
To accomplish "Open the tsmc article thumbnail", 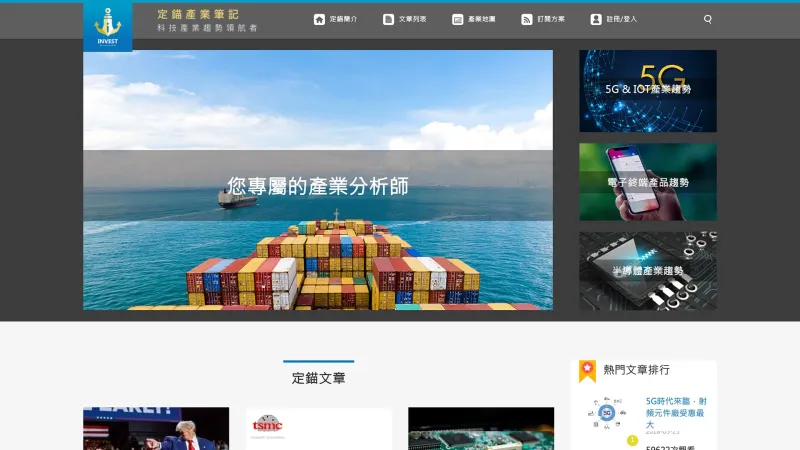I will click(318, 428).
